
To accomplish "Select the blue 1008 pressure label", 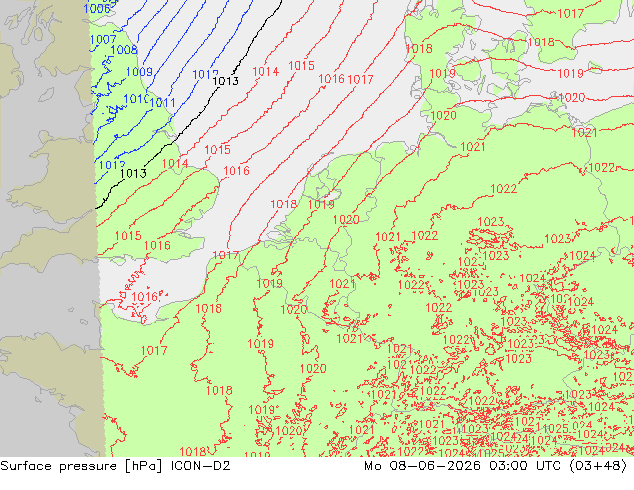I will (124, 50).
